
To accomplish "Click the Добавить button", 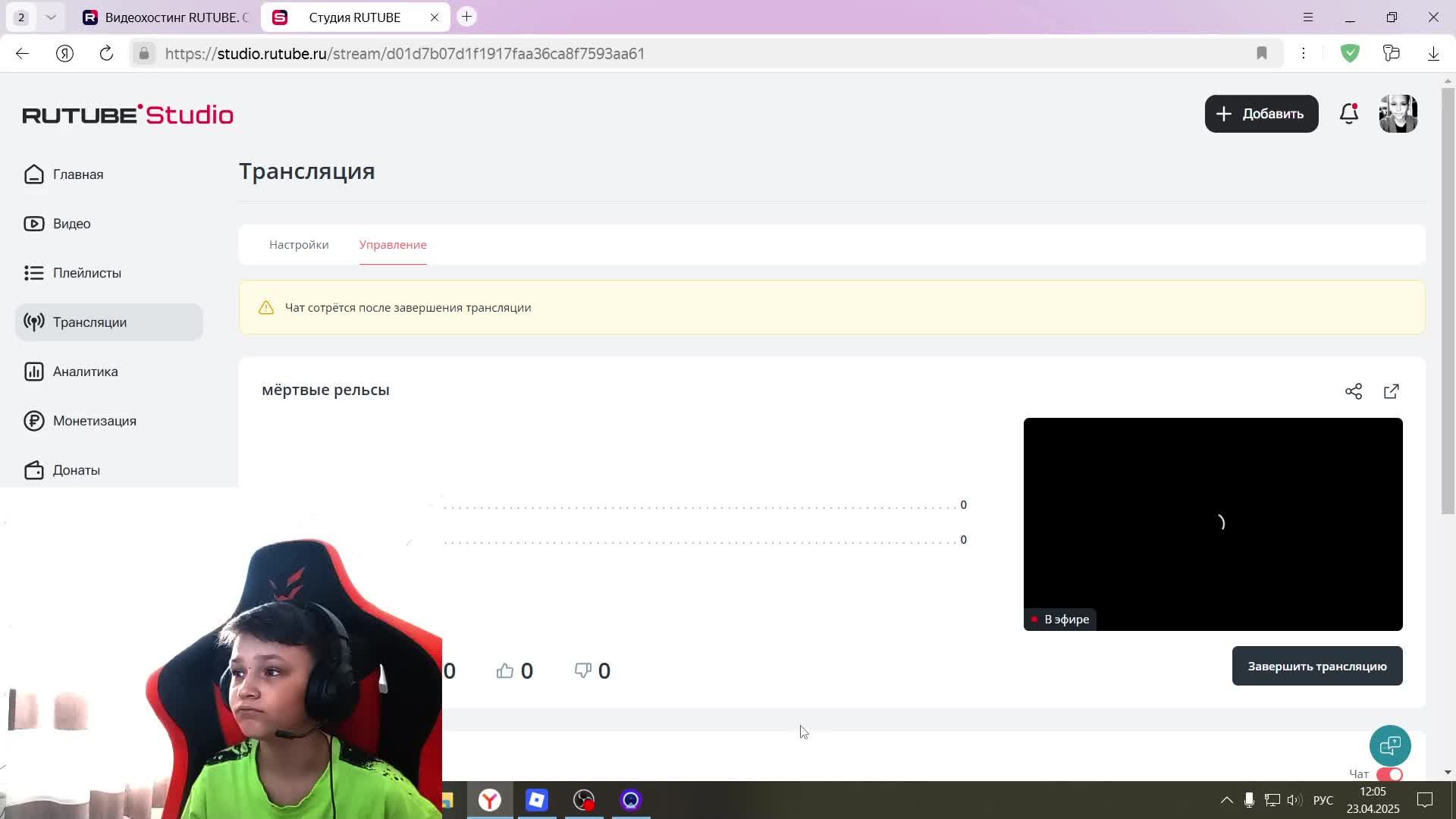I will click(x=1261, y=114).
